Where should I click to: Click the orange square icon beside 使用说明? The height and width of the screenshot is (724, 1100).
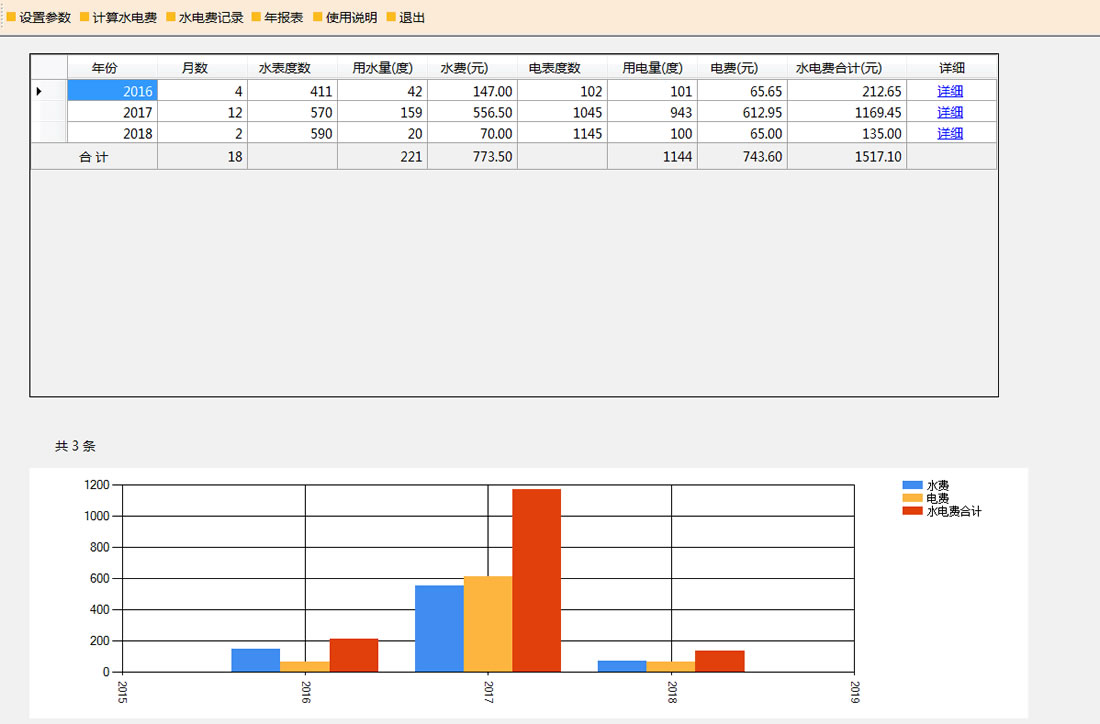[318, 17]
